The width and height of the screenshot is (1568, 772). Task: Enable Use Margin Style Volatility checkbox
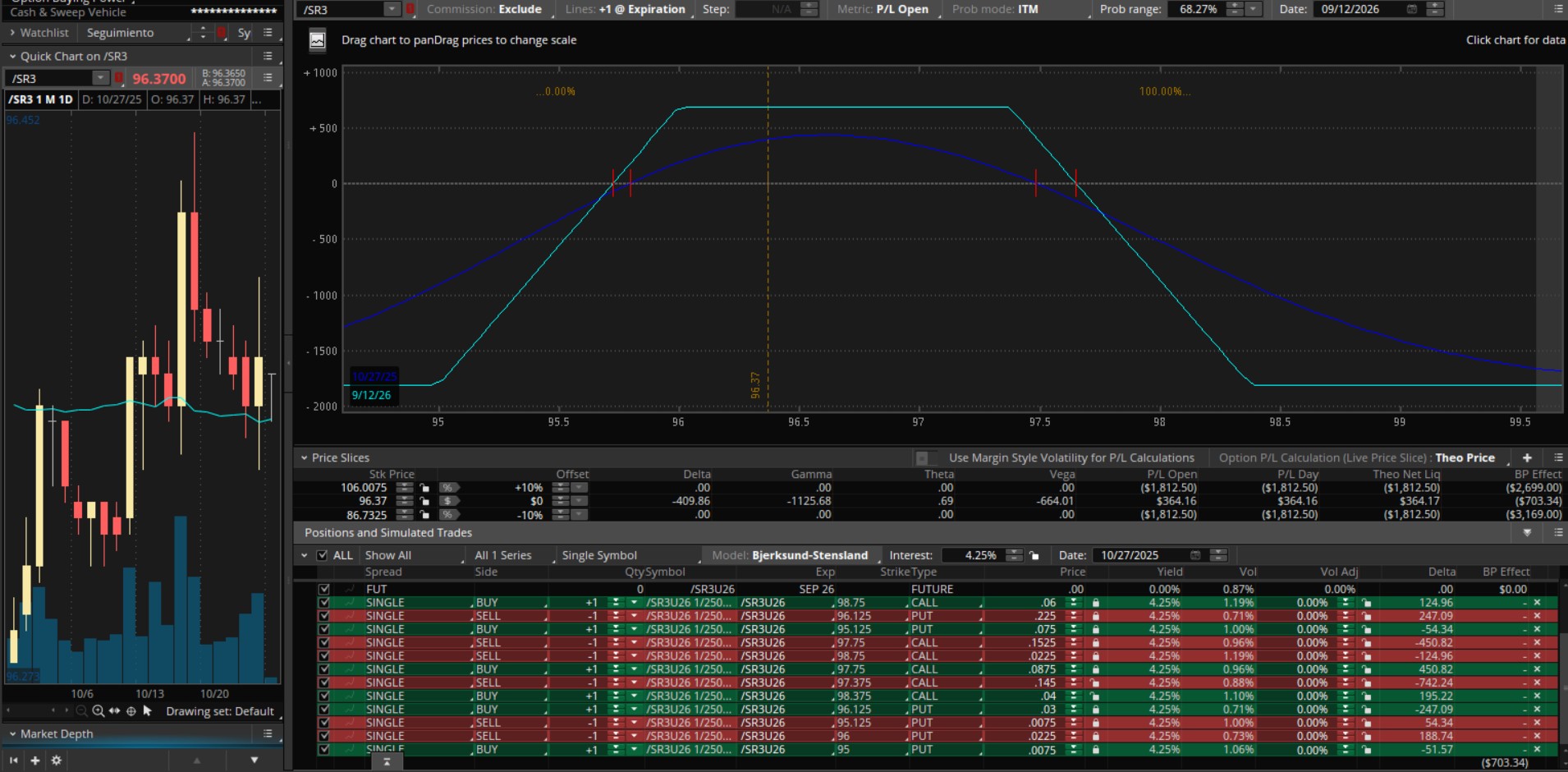pyautogui.click(x=922, y=458)
